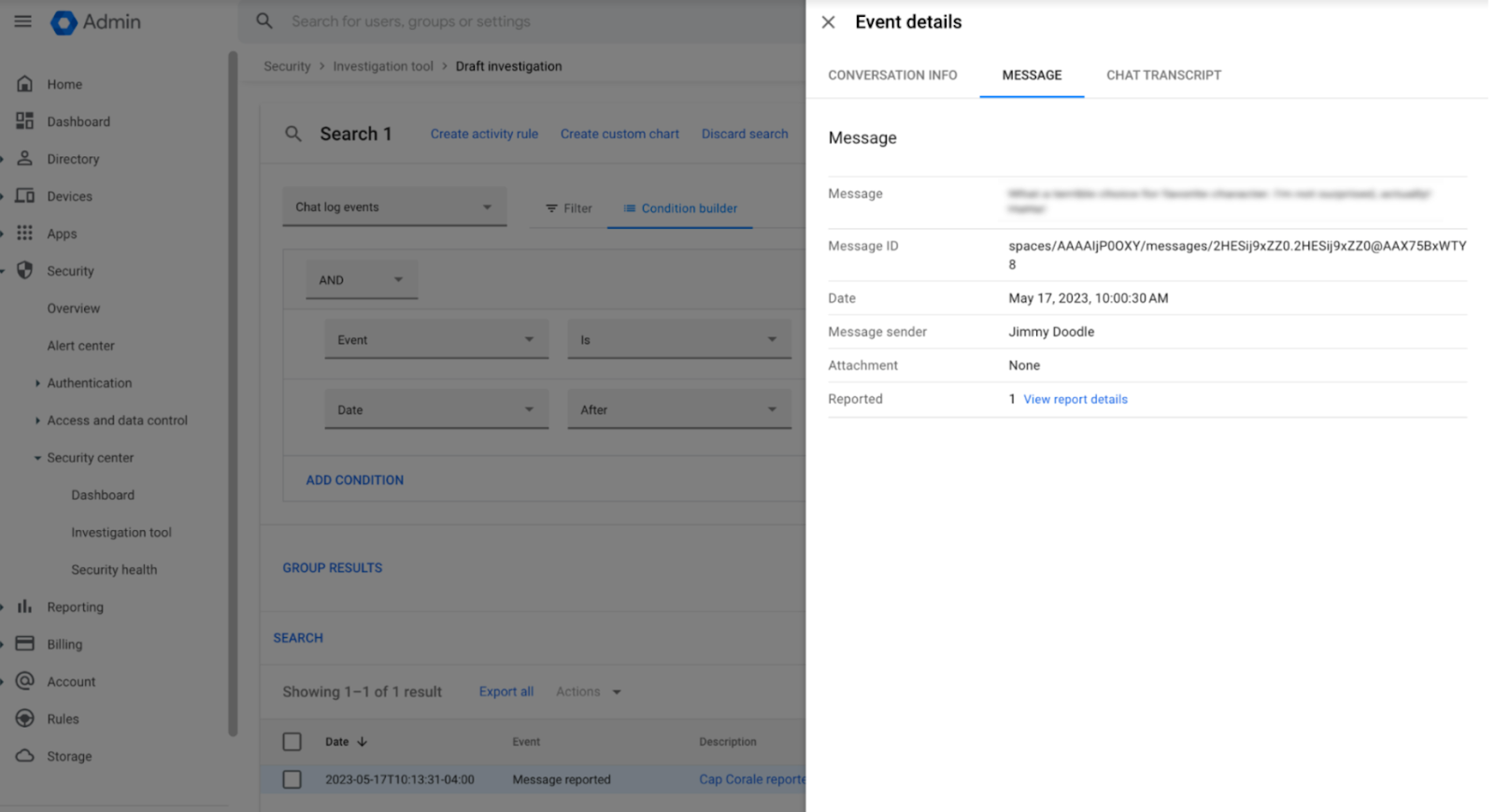Switch to the Conversation Info tab
The height and width of the screenshot is (812, 1495).
pyautogui.click(x=892, y=76)
